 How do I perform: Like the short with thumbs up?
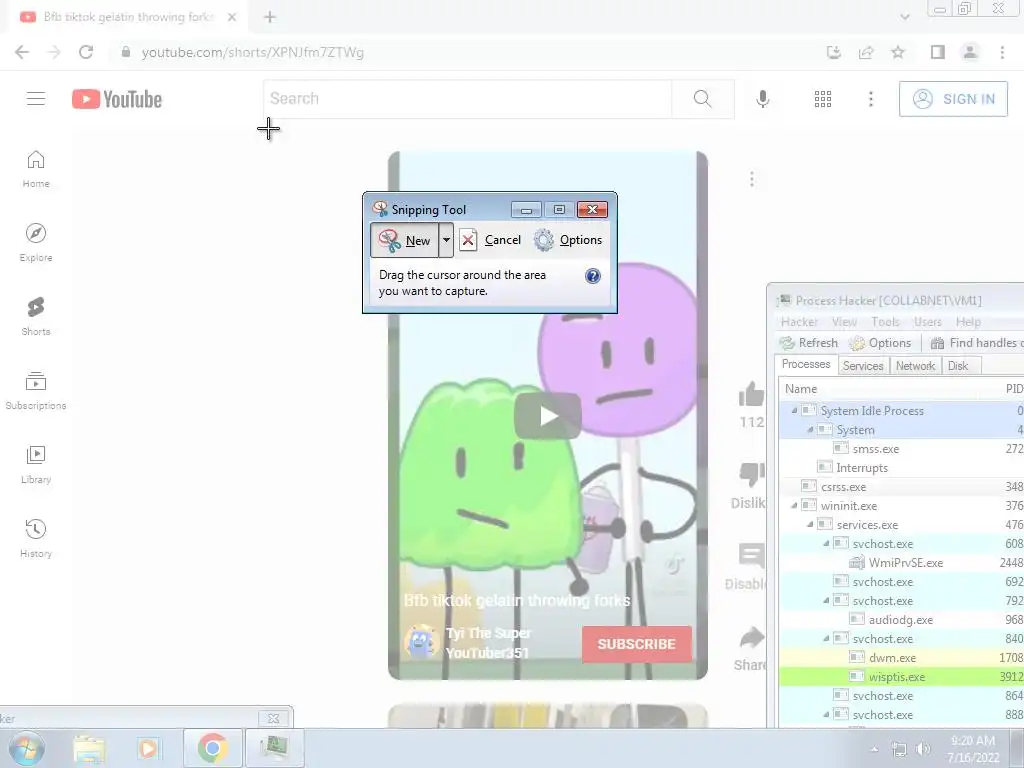coord(752,394)
